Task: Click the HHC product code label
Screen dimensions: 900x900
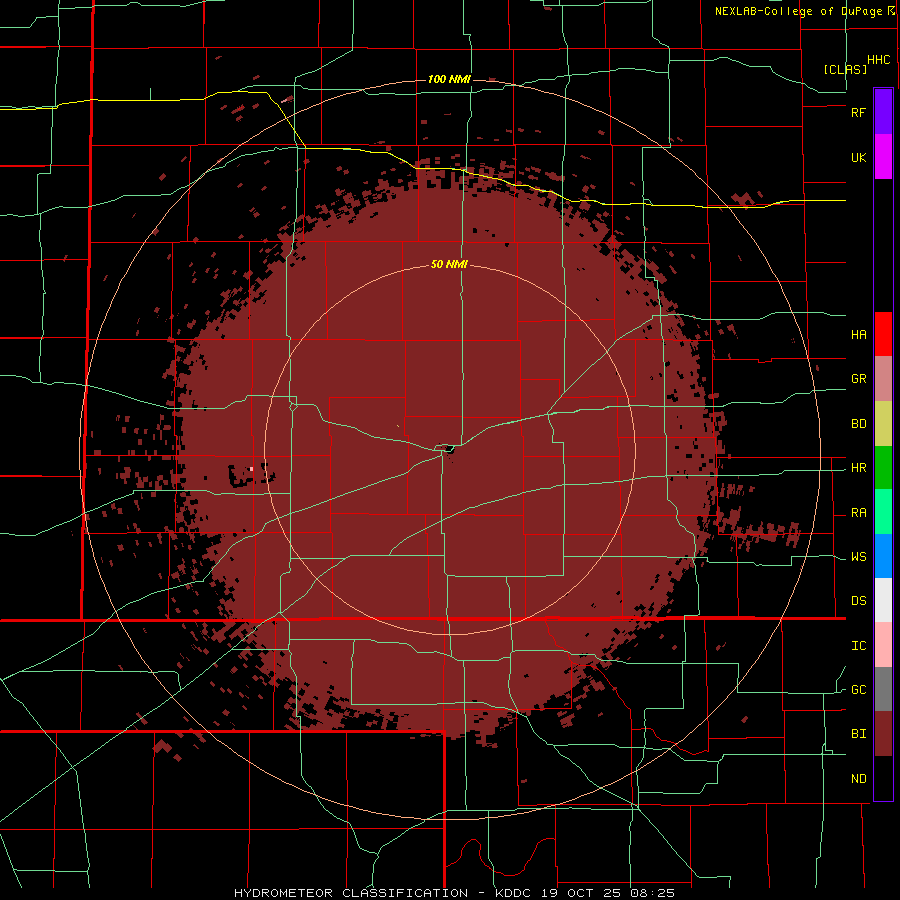Action: click(878, 60)
